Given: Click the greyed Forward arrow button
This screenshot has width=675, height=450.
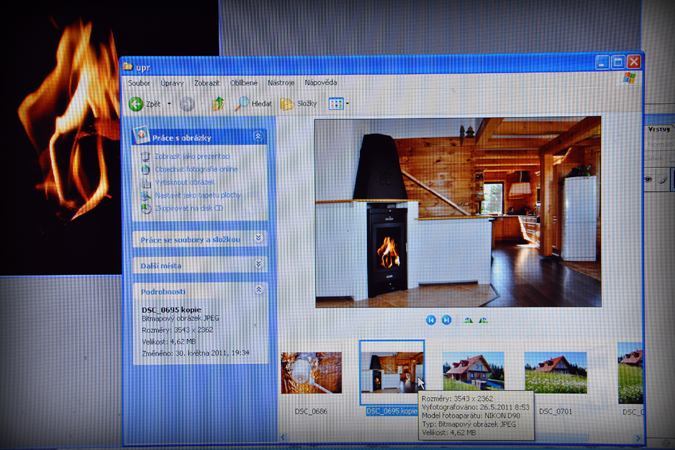Looking at the screenshot, I should coord(187,104).
